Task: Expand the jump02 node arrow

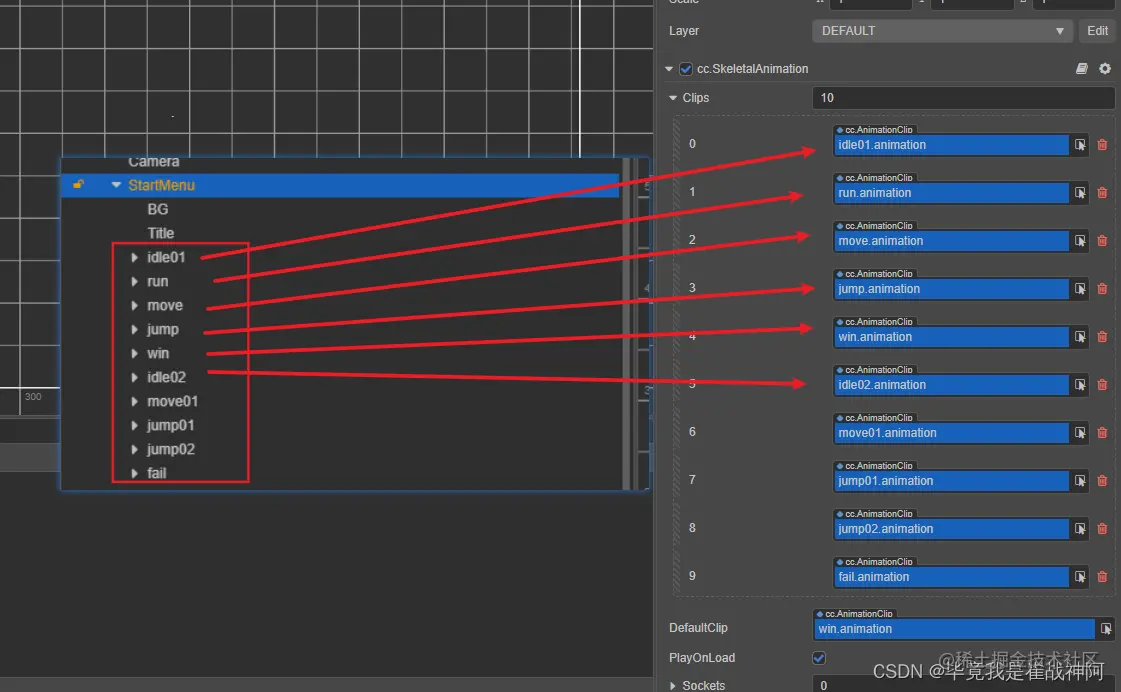Action: pos(134,450)
